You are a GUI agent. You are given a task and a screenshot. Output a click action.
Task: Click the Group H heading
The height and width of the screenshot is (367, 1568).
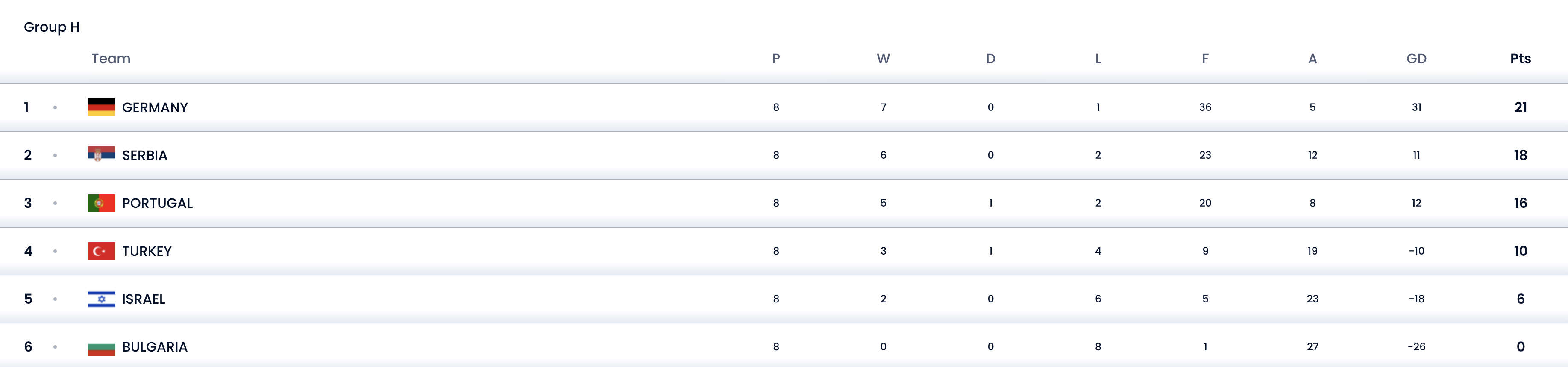pyautogui.click(x=52, y=27)
